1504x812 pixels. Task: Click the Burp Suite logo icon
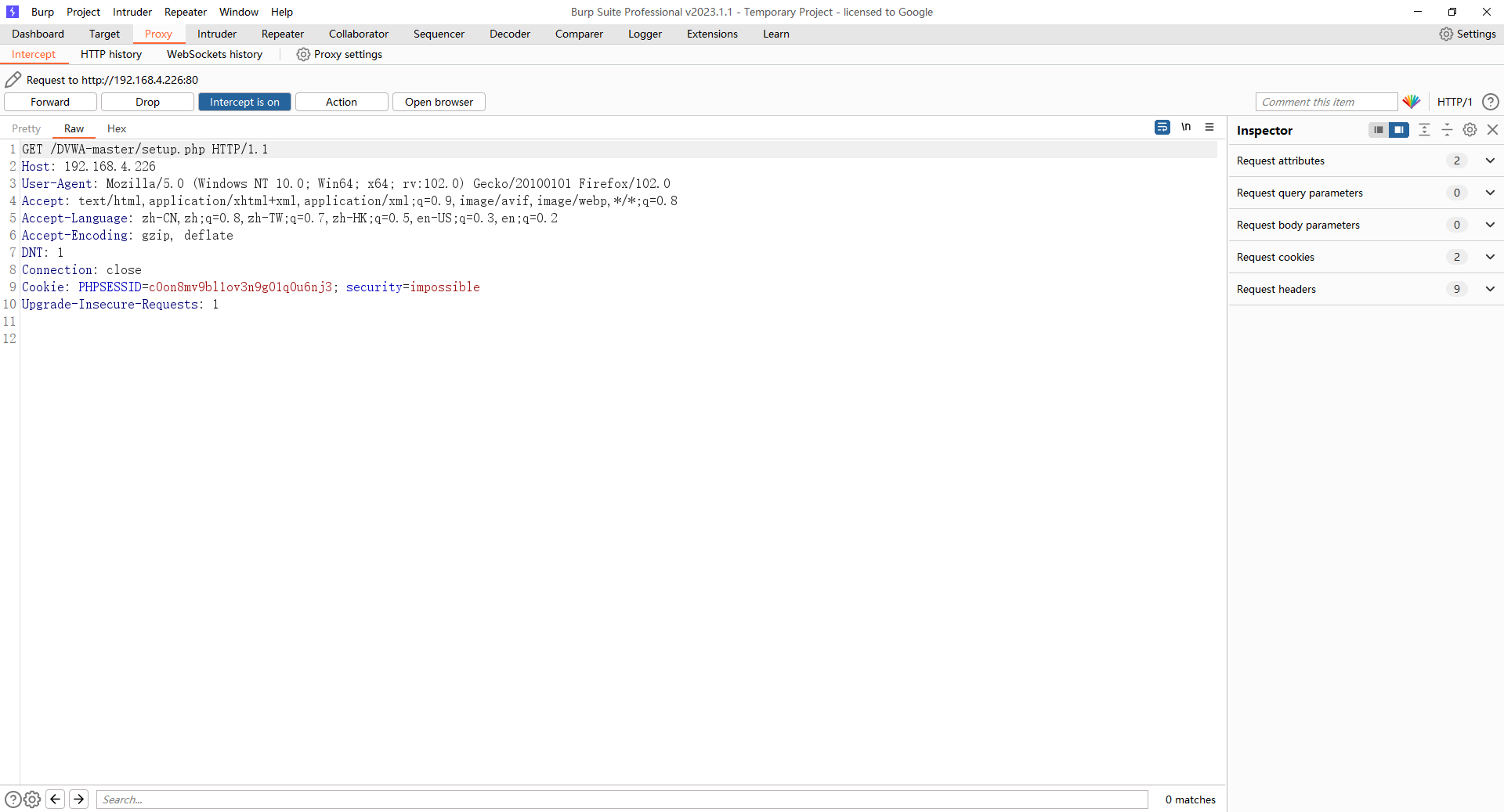click(x=12, y=12)
